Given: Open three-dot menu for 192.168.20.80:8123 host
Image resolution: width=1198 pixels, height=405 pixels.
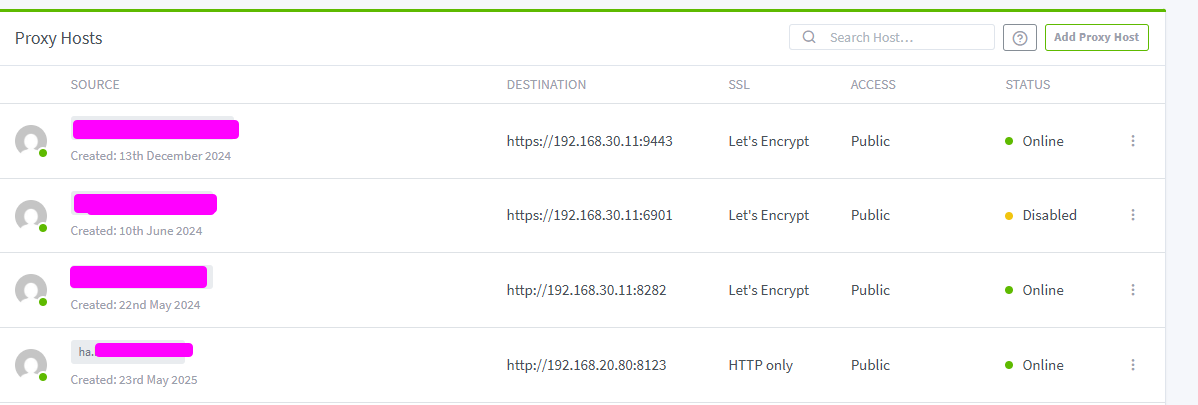Looking at the screenshot, I should click(1133, 364).
